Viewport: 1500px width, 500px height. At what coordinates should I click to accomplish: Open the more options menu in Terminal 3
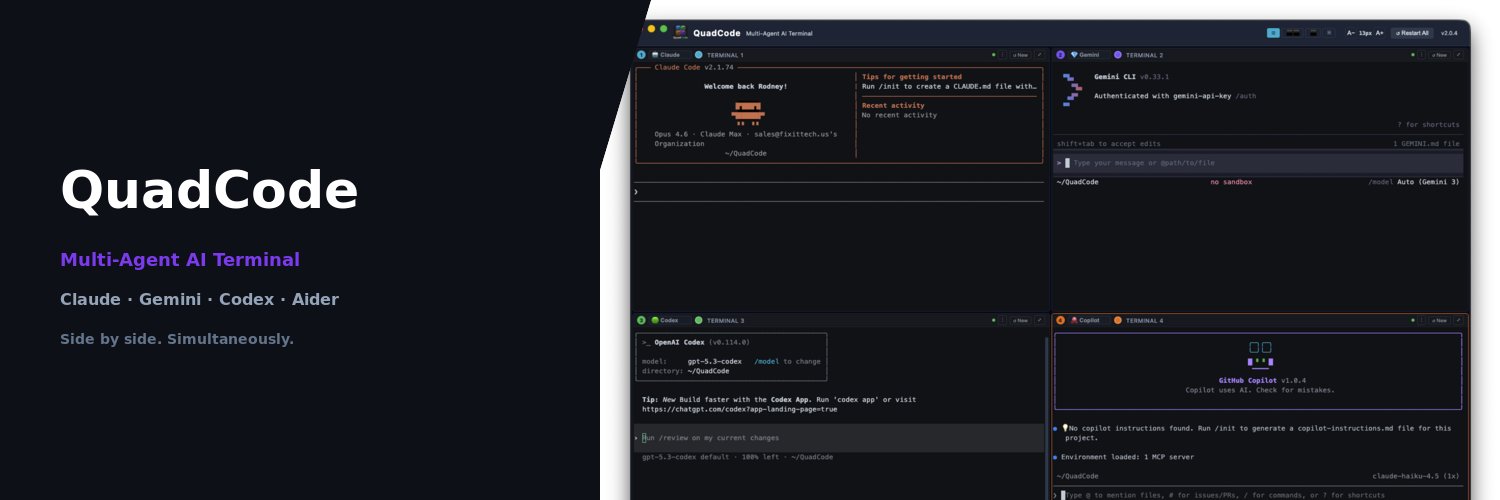click(x=1002, y=320)
